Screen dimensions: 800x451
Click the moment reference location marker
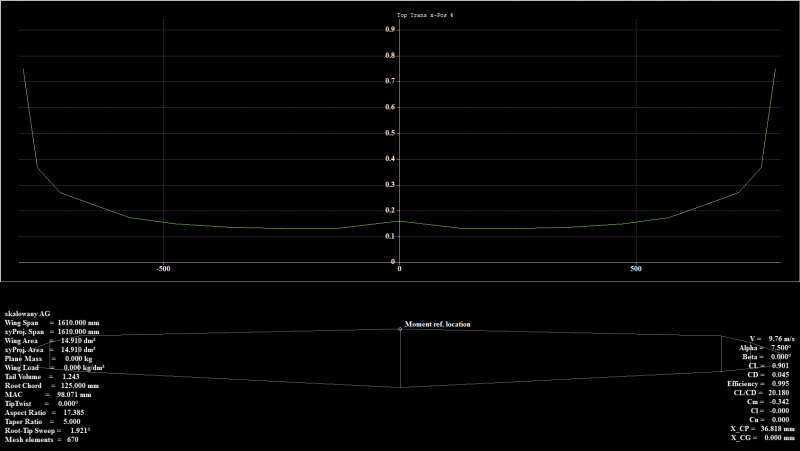(x=400, y=330)
